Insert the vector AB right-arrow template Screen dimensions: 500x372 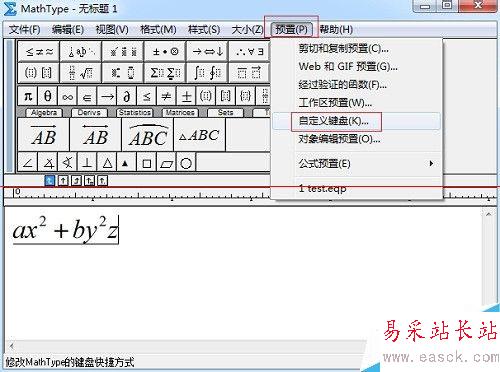[44, 135]
